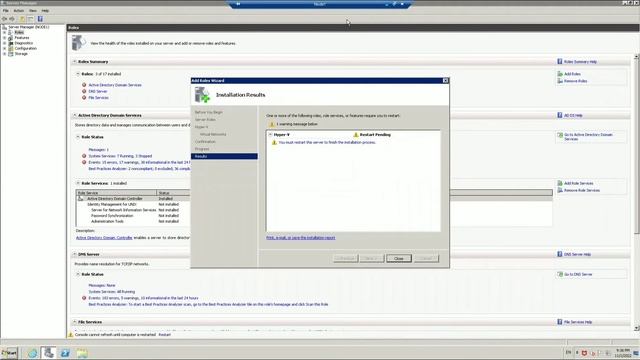Expand the Diagnostics tree node
The width and height of the screenshot is (640, 360).
(4, 43)
